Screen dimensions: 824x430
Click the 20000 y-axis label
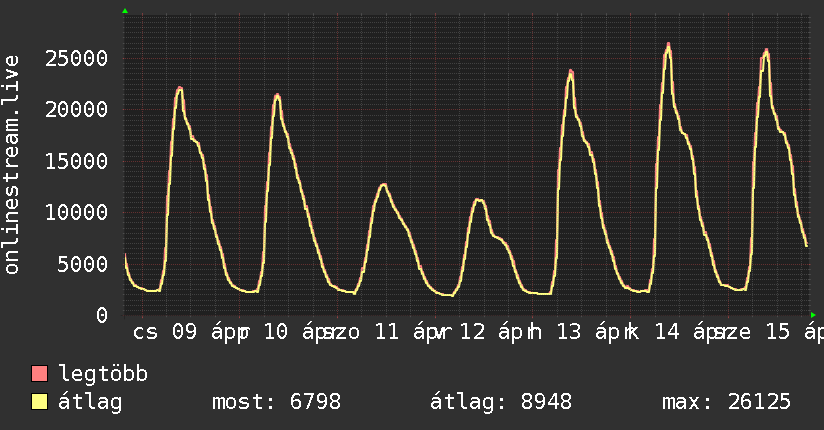77,109
